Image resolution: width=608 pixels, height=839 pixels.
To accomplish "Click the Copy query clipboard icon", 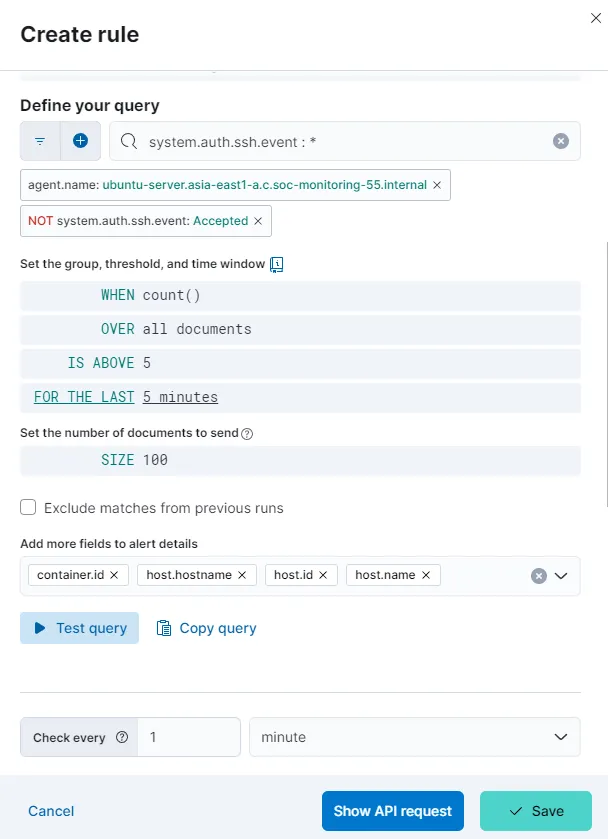I will (163, 628).
